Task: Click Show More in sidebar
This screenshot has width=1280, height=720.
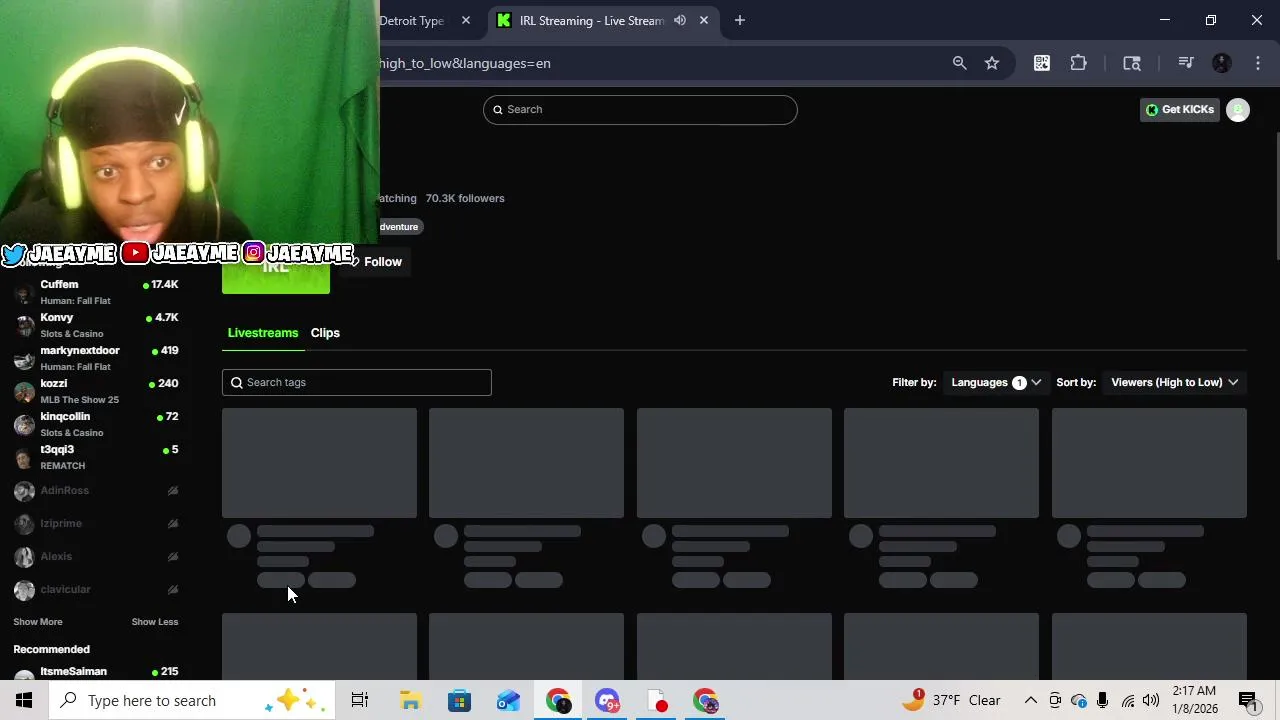Action: tap(38, 622)
